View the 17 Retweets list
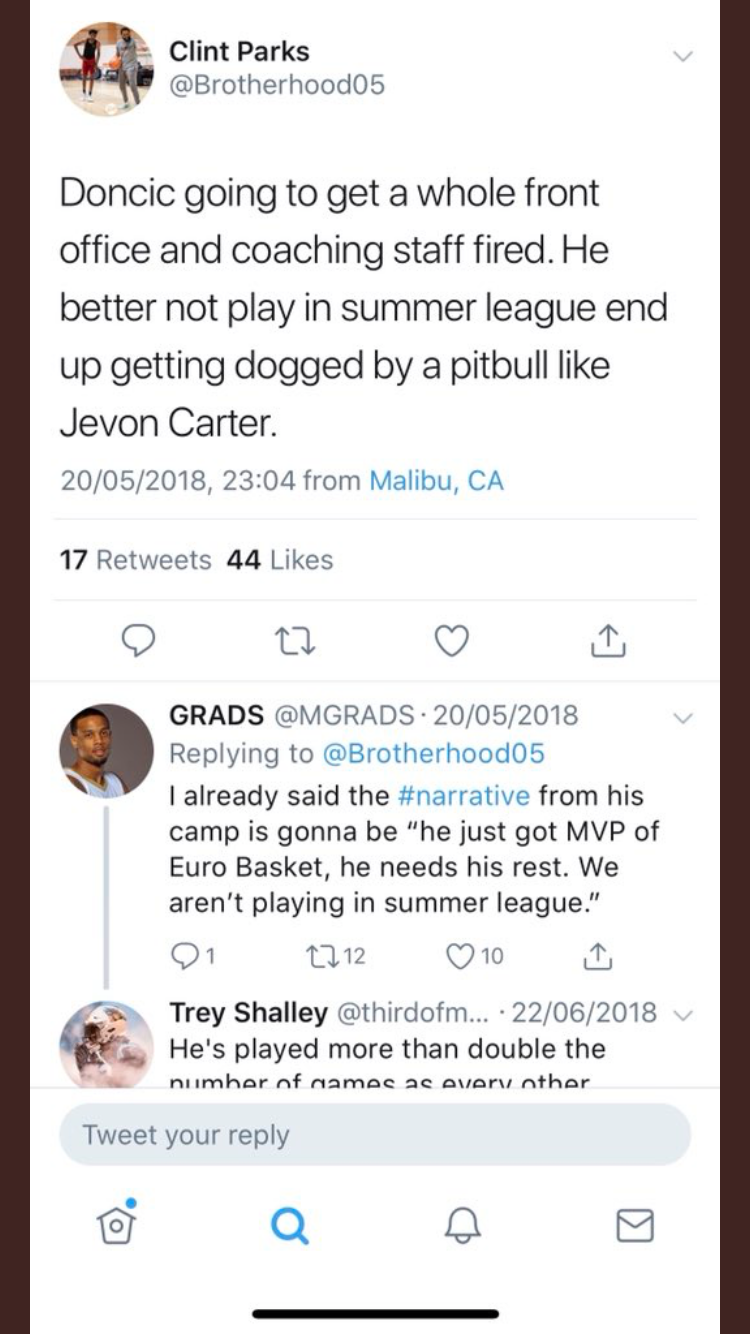The width and height of the screenshot is (750, 1334). coord(136,560)
